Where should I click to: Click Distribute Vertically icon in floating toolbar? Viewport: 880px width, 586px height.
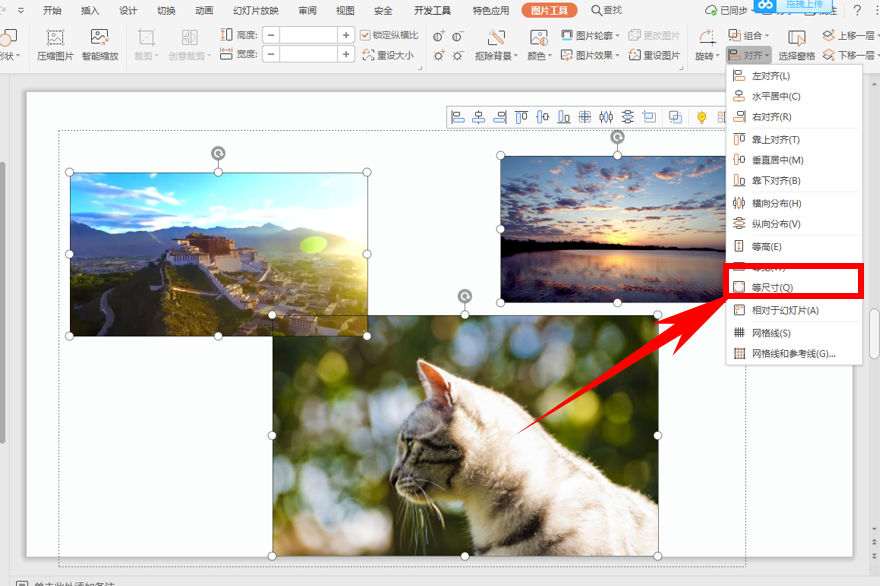627,117
